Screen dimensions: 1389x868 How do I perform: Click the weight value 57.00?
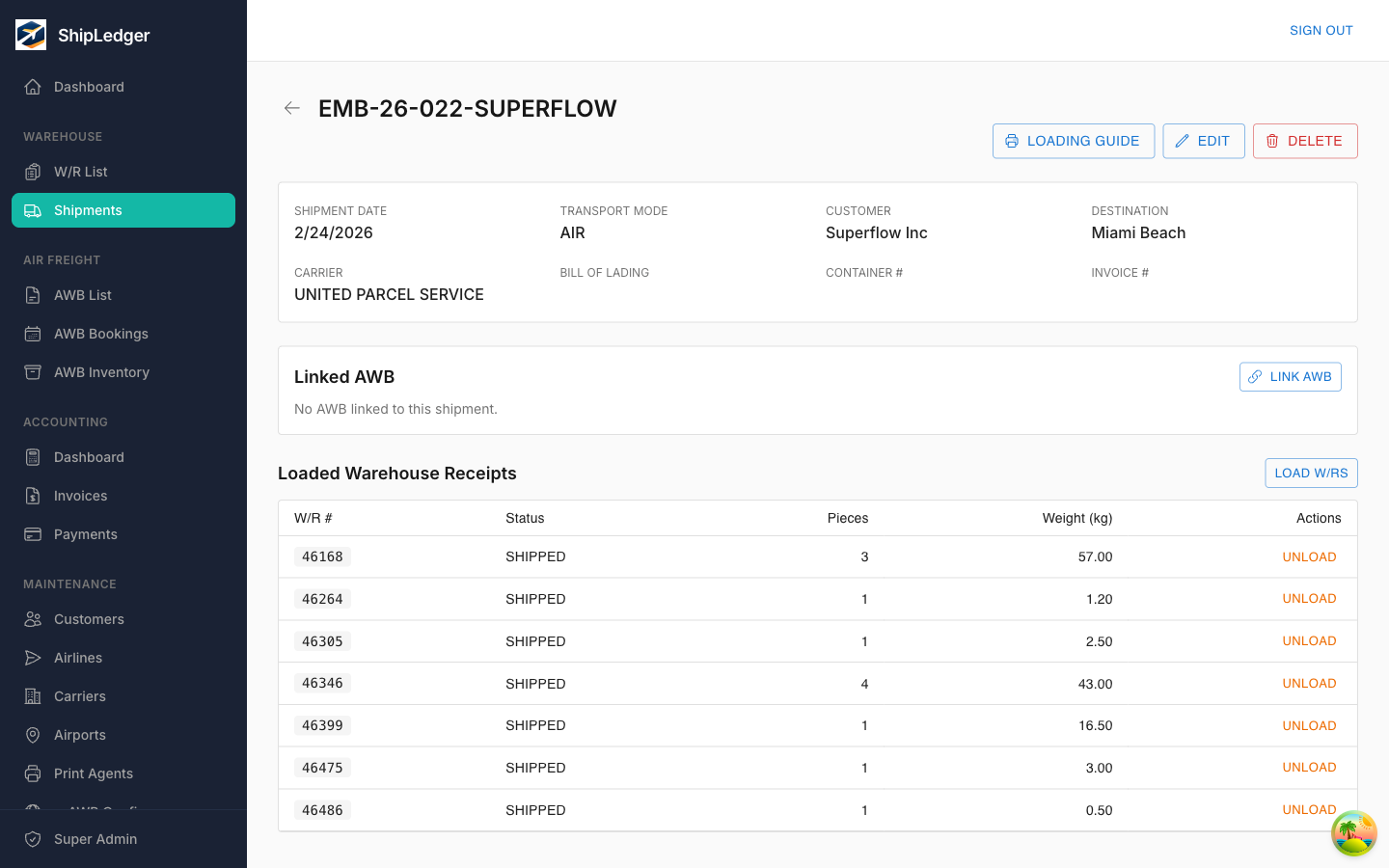click(x=1095, y=556)
